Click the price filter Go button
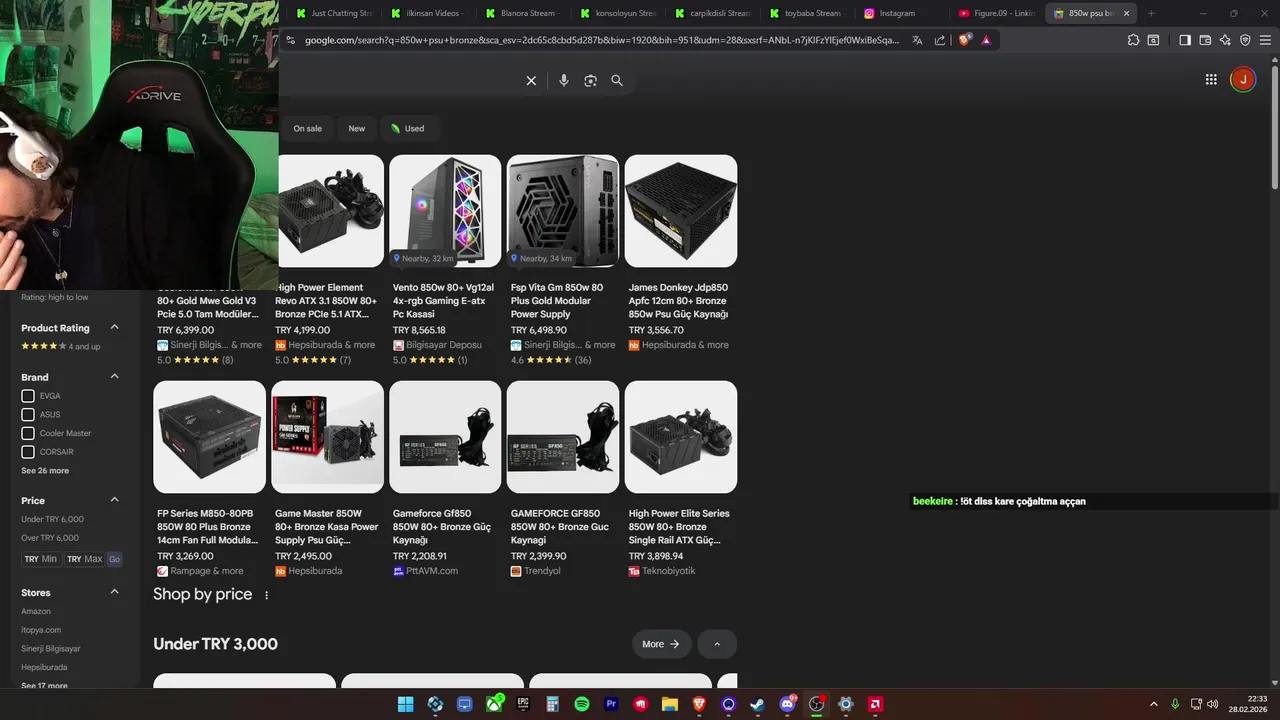The width and height of the screenshot is (1280, 720). (114, 559)
